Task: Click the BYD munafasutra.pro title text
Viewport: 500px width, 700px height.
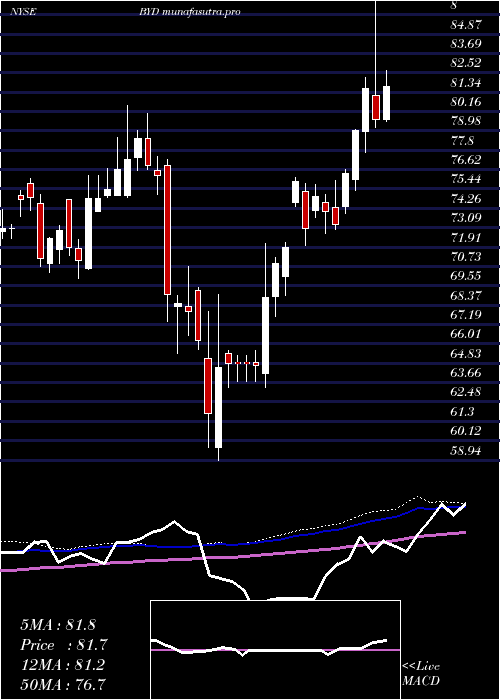Action: pos(190,12)
